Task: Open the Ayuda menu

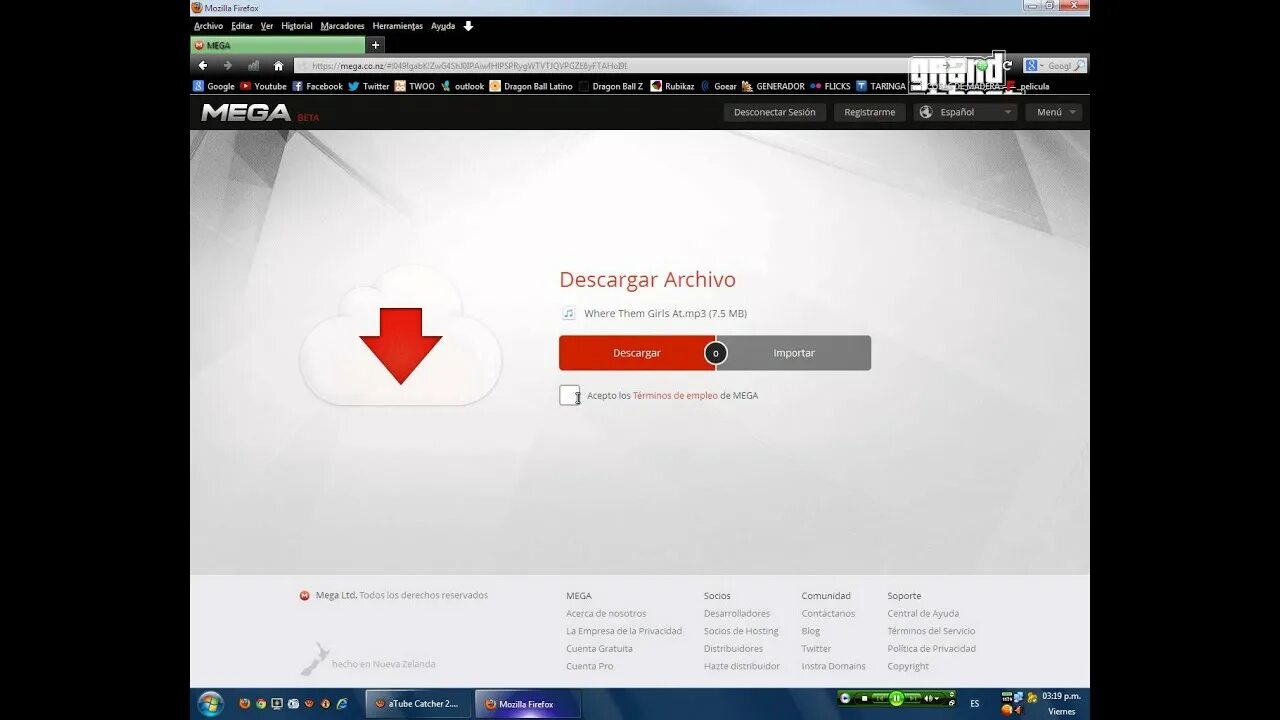Action: 443,26
